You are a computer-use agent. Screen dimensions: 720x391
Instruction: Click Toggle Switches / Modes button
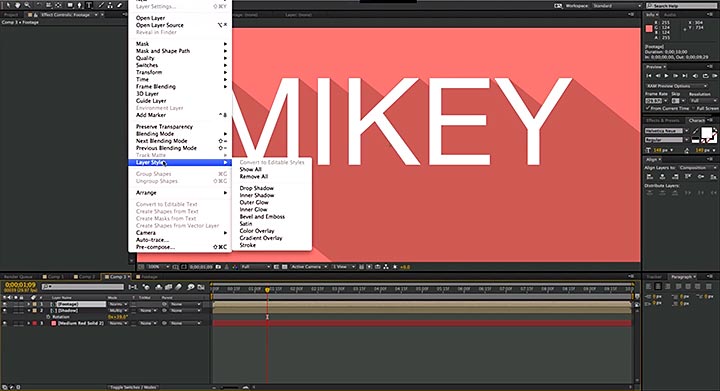(x=133, y=387)
